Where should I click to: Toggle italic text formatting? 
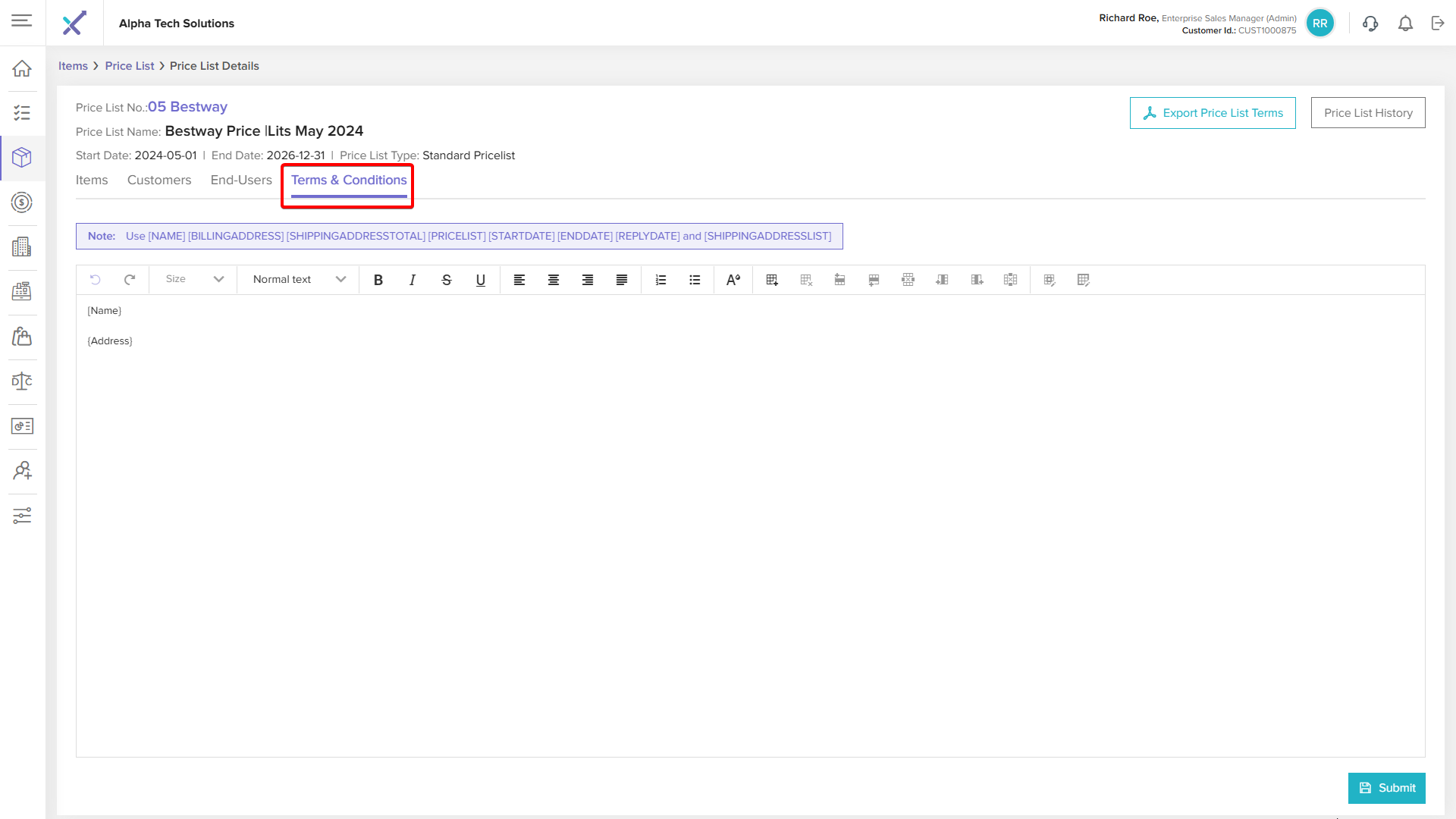coord(412,280)
